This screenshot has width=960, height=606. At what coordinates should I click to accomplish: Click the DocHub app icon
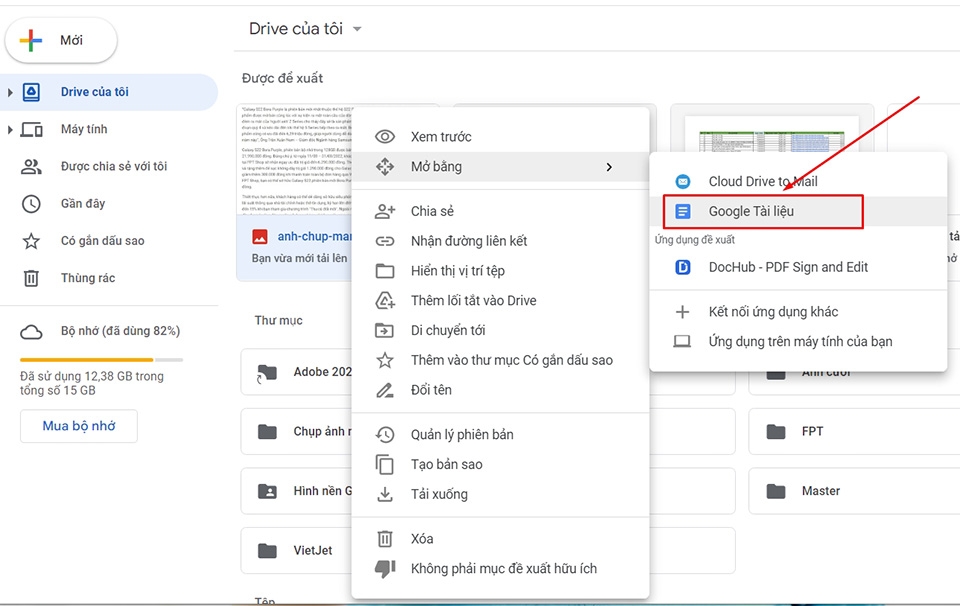coord(683,267)
